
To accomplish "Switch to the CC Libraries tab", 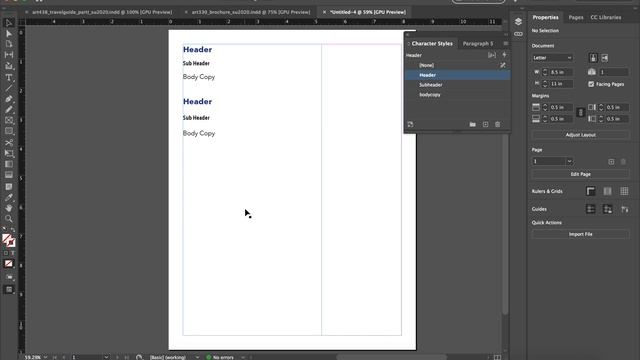I will coord(606,18).
